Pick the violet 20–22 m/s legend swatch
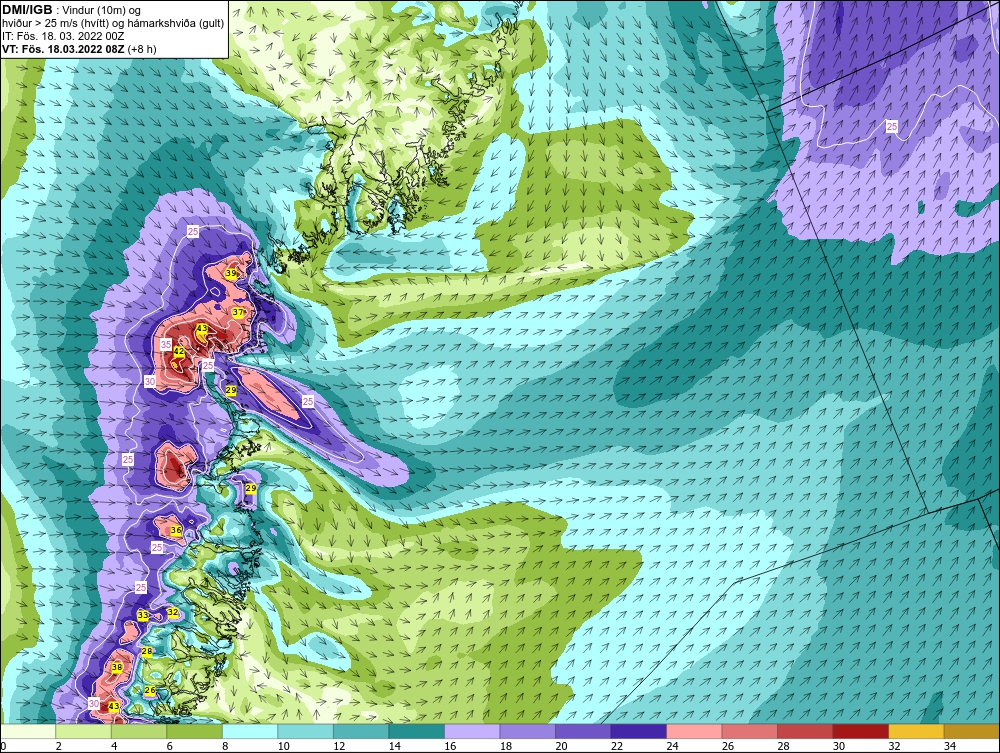1000x753 pixels. click(x=583, y=731)
